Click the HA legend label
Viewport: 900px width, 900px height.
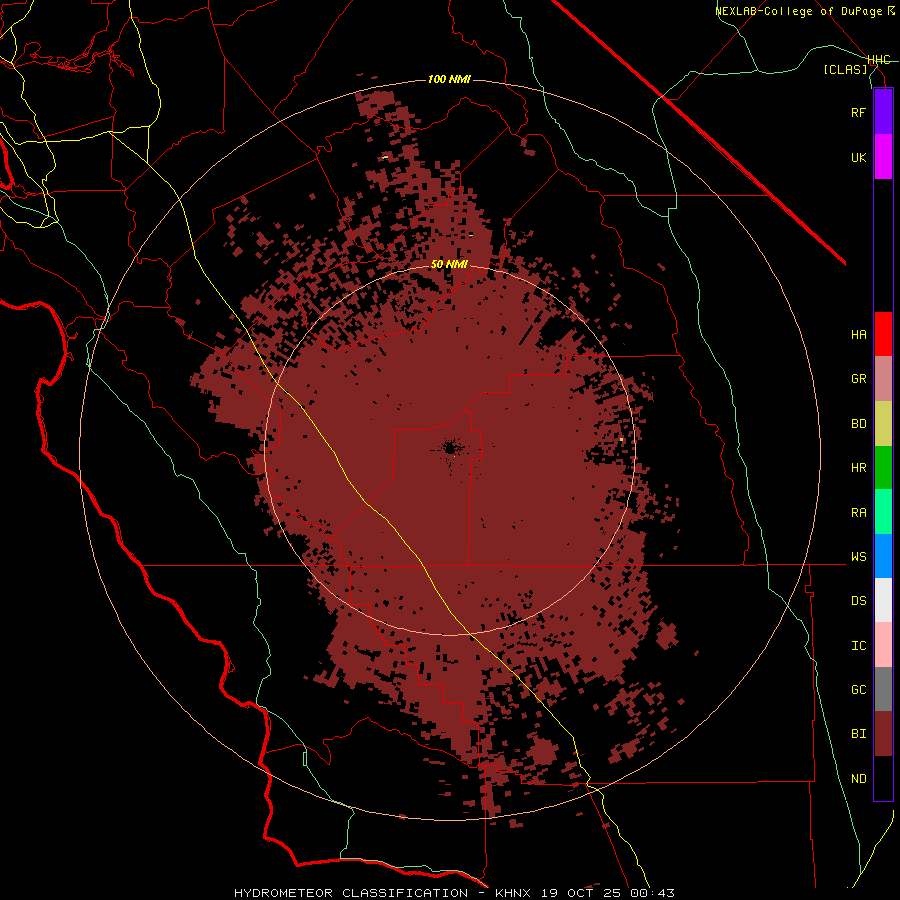[x=858, y=335]
